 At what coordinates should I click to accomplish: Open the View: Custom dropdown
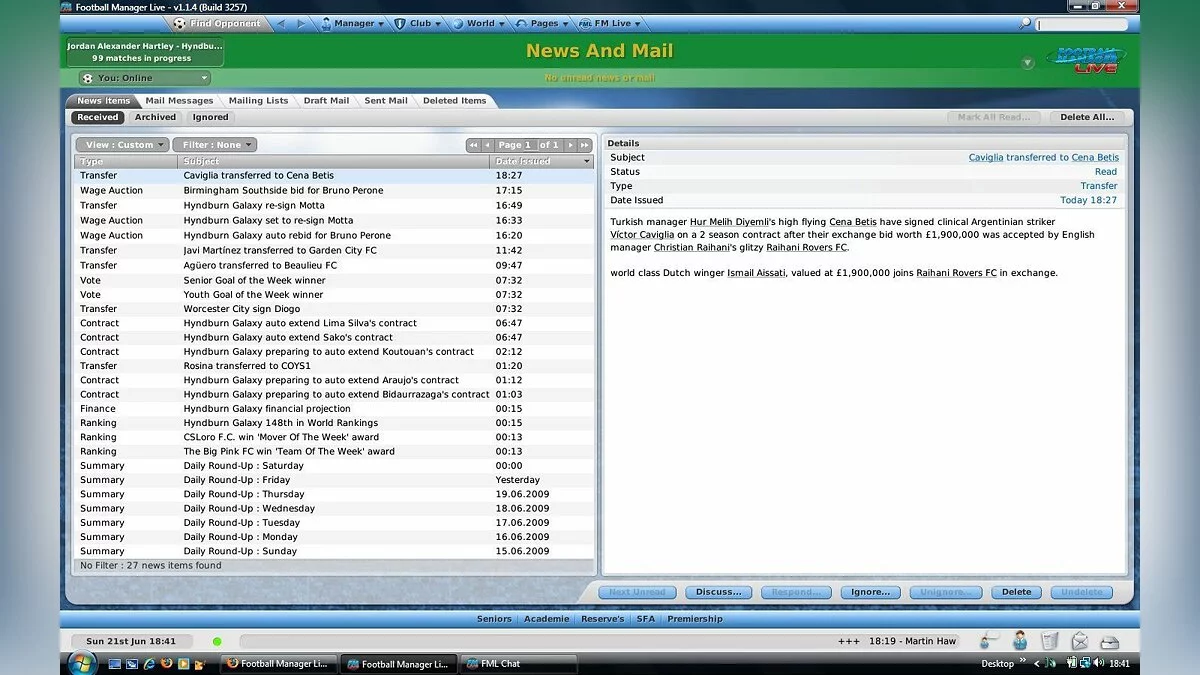tap(120, 145)
